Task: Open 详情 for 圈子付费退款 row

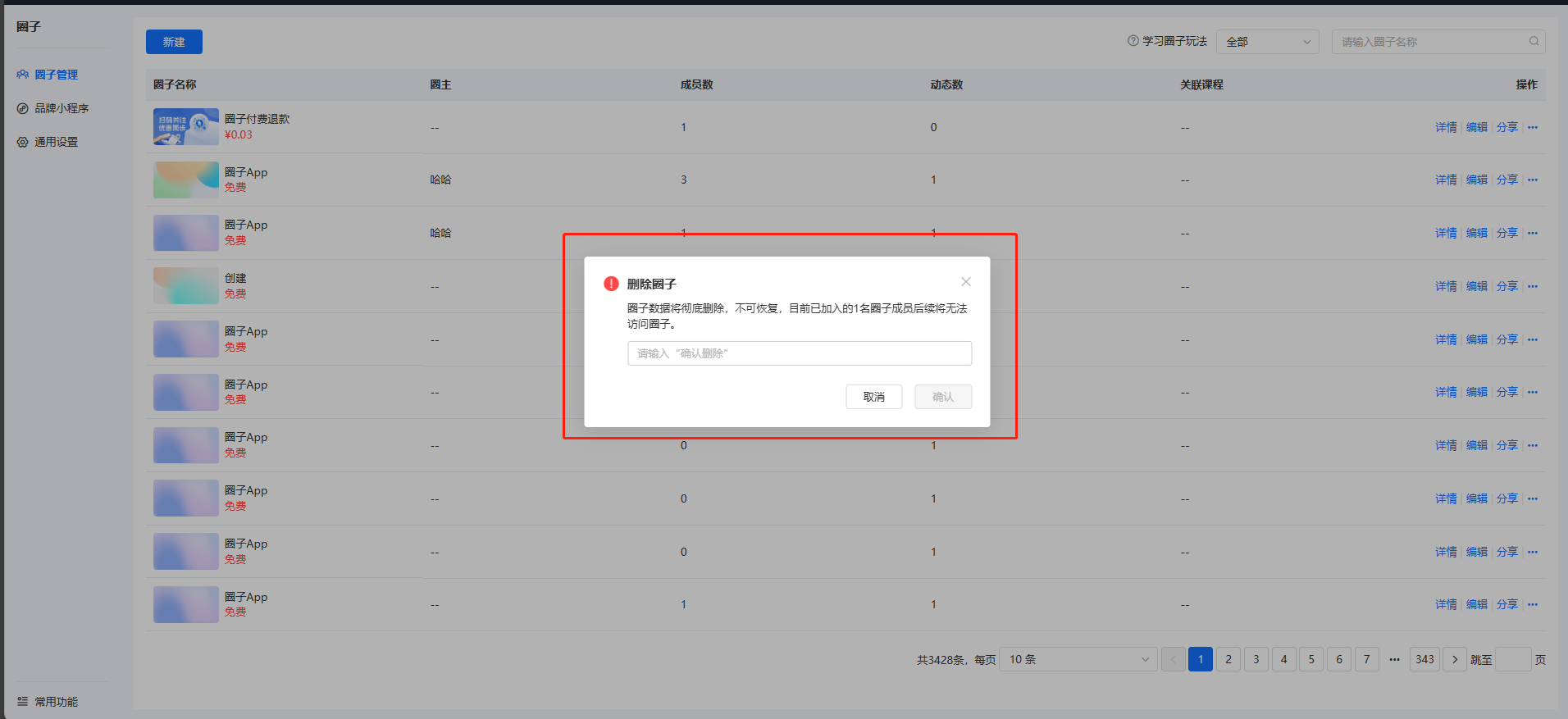Action: (1446, 127)
